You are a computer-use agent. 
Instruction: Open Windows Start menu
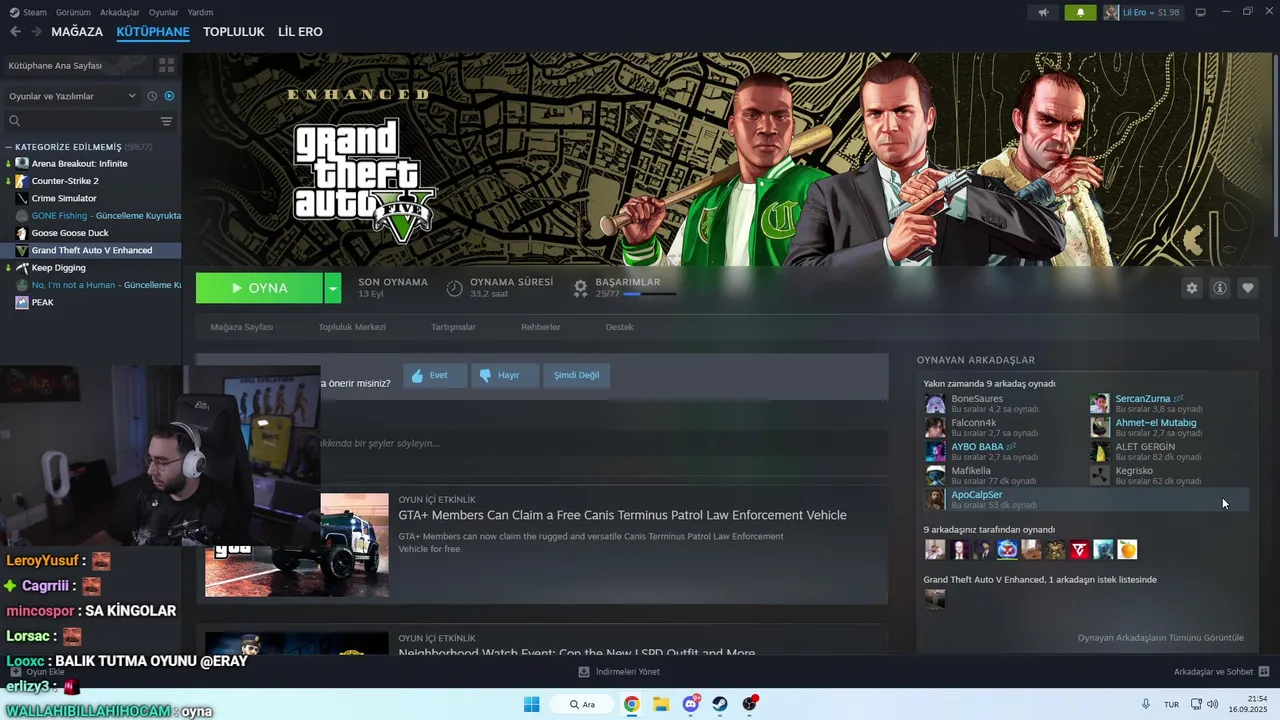click(531, 704)
